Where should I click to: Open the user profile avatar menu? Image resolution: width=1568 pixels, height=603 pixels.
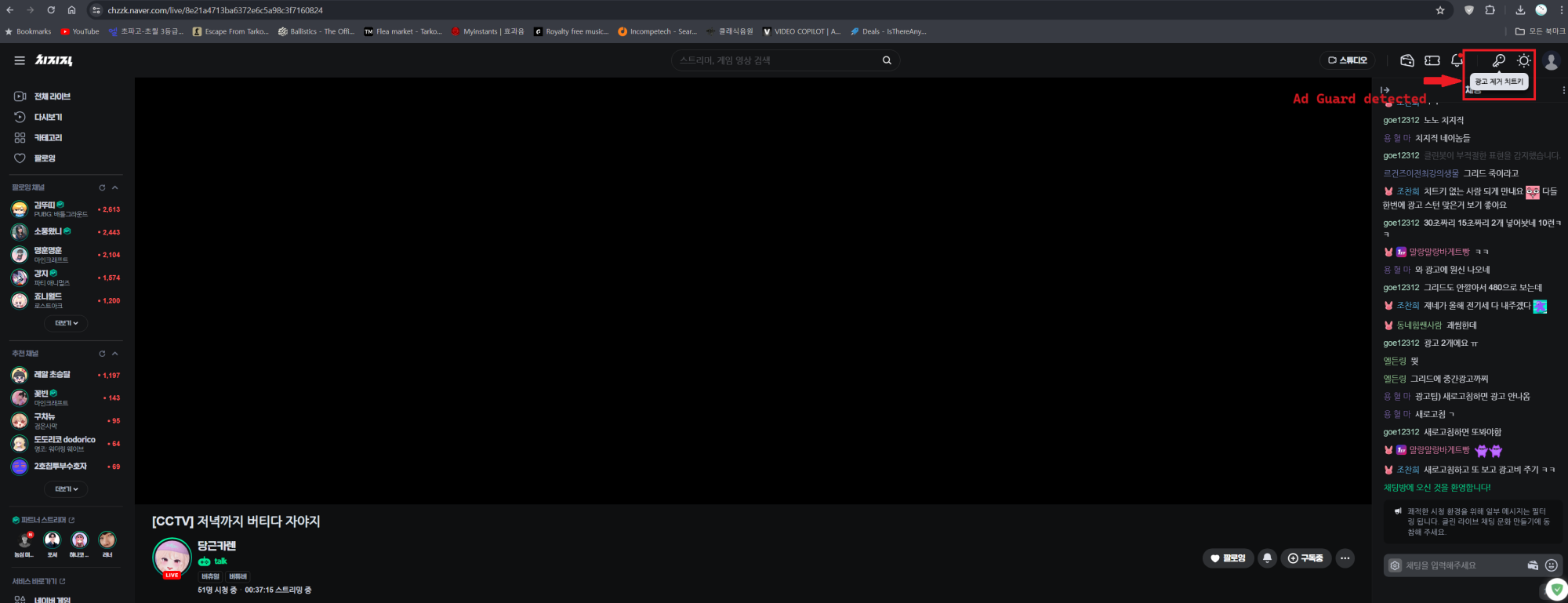click(x=1551, y=60)
